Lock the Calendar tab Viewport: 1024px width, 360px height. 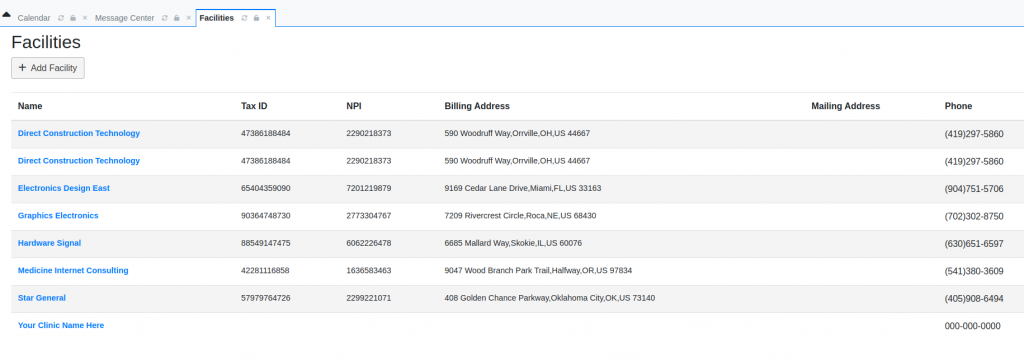click(x=72, y=18)
